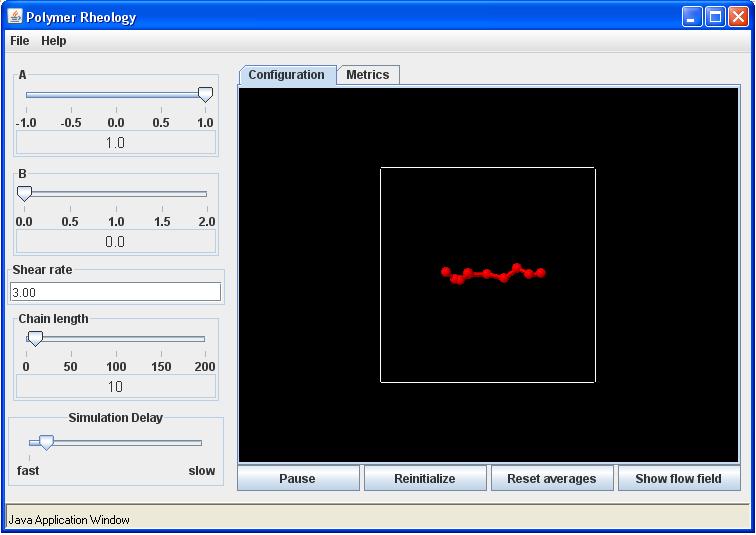Screen dimensions: 756x535
Task: Click the 'Java Application Window' status text
Action: tap(69, 520)
